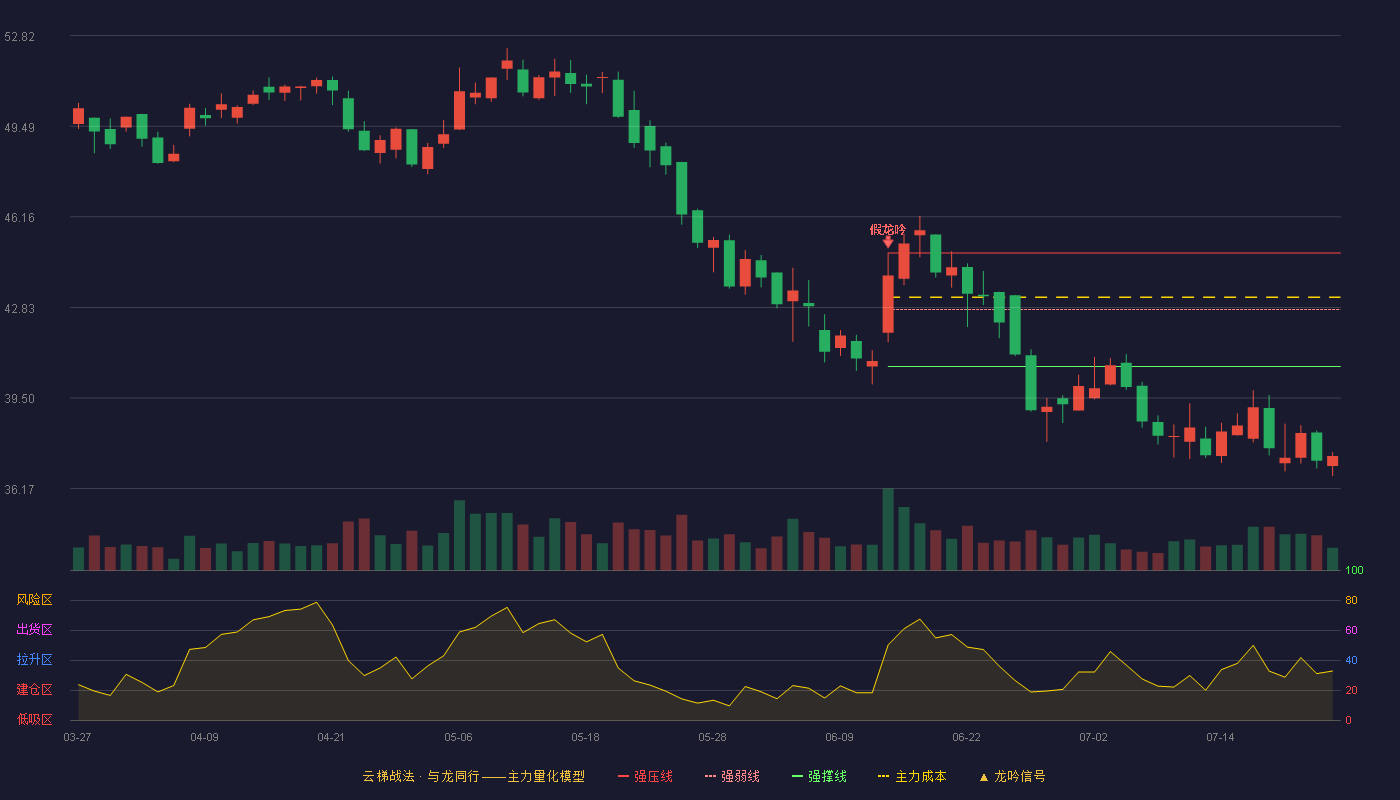Image resolution: width=1400 pixels, height=800 pixels.
Task: Click the green 强撑线 support line
Action: point(1114,367)
